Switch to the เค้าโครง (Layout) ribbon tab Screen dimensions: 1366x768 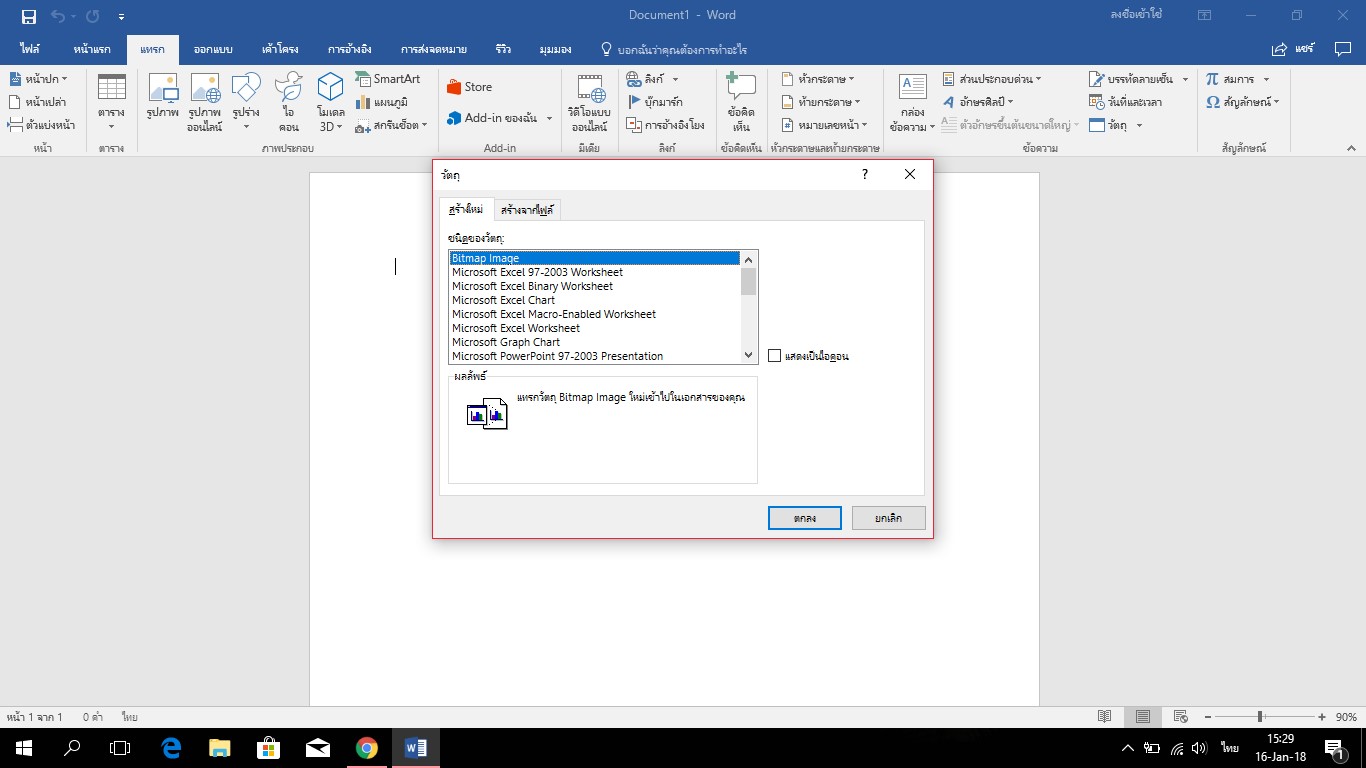pyautogui.click(x=280, y=49)
